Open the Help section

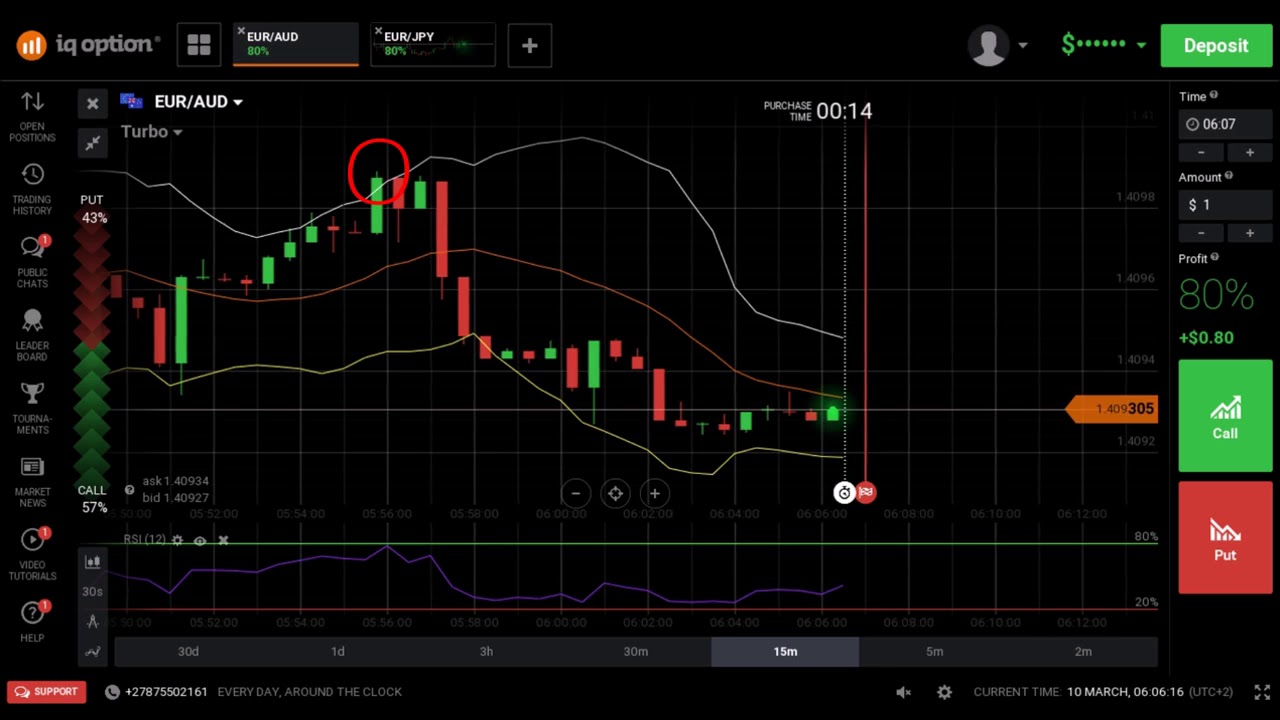(x=32, y=620)
